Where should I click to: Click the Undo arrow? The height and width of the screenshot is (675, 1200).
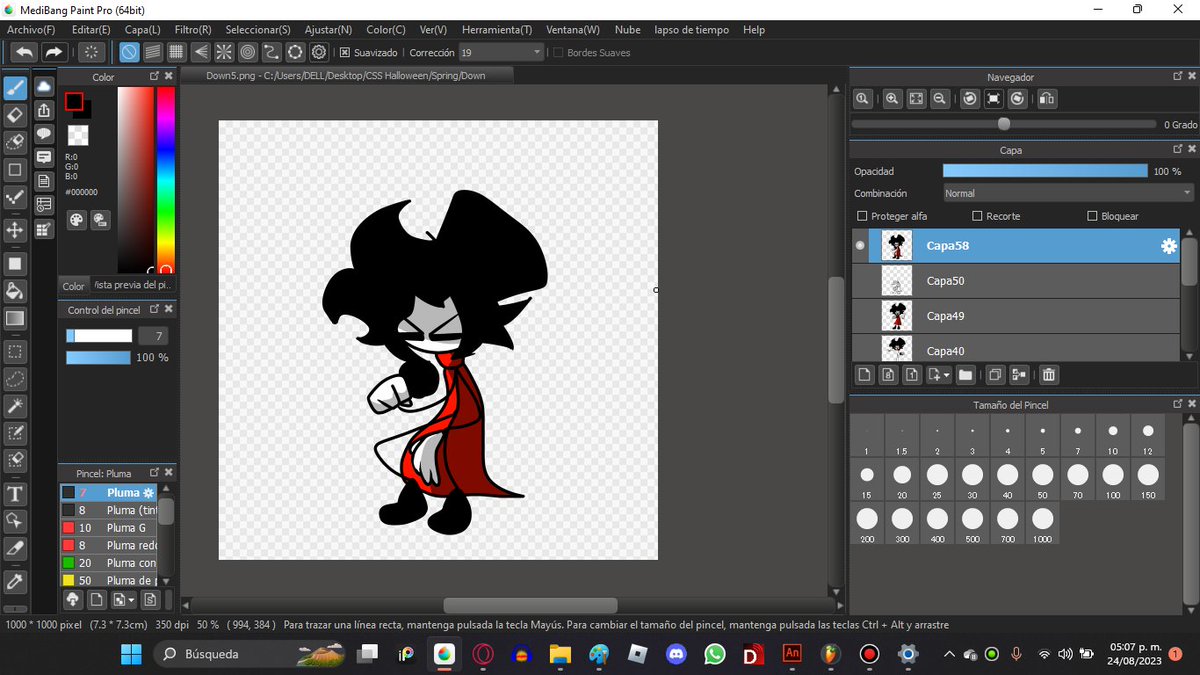[x=25, y=52]
